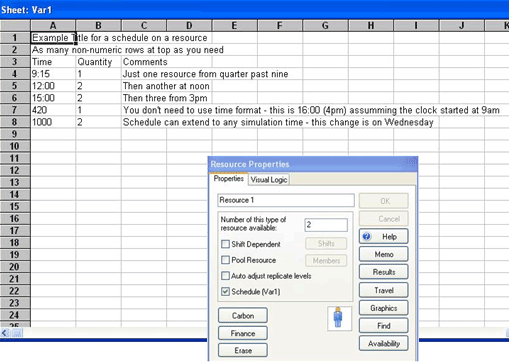Click 'You don't need to use time format' comment
The image size is (510, 362).
311,110
